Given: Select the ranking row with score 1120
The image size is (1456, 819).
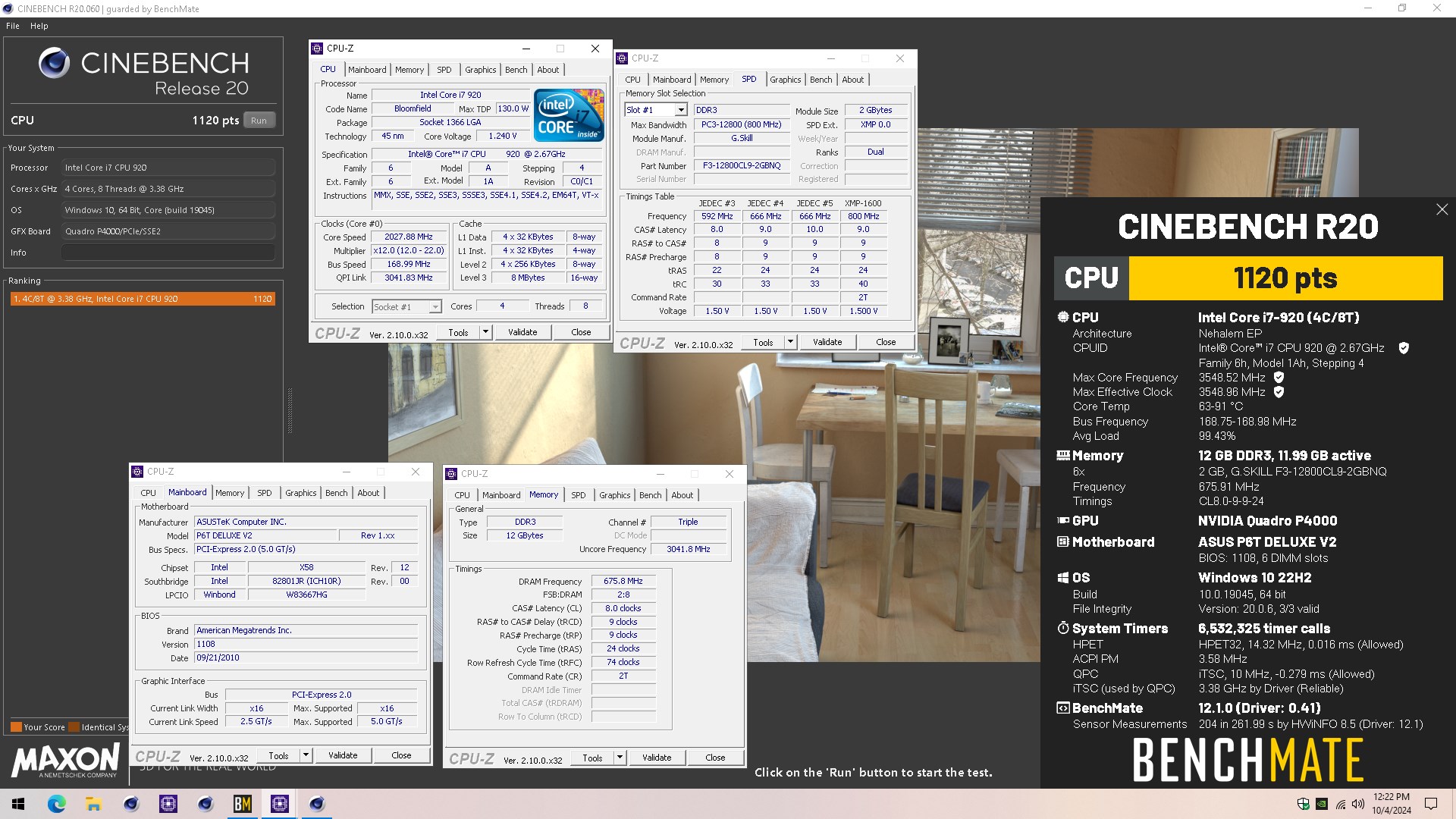Looking at the screenshot, I should [x=143, y=299].
